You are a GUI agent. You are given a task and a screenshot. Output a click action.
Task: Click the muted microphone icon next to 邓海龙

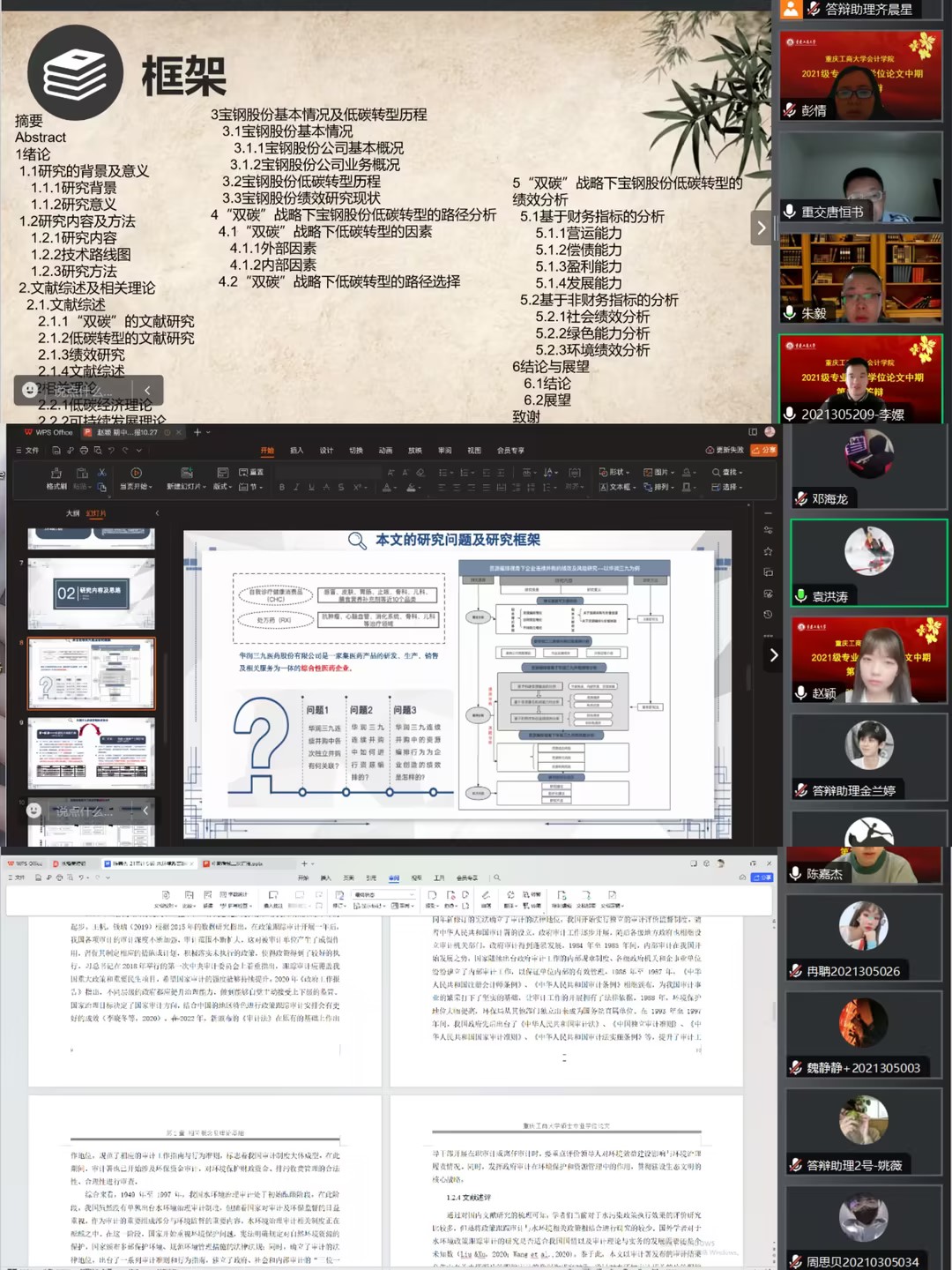point(801,499)
